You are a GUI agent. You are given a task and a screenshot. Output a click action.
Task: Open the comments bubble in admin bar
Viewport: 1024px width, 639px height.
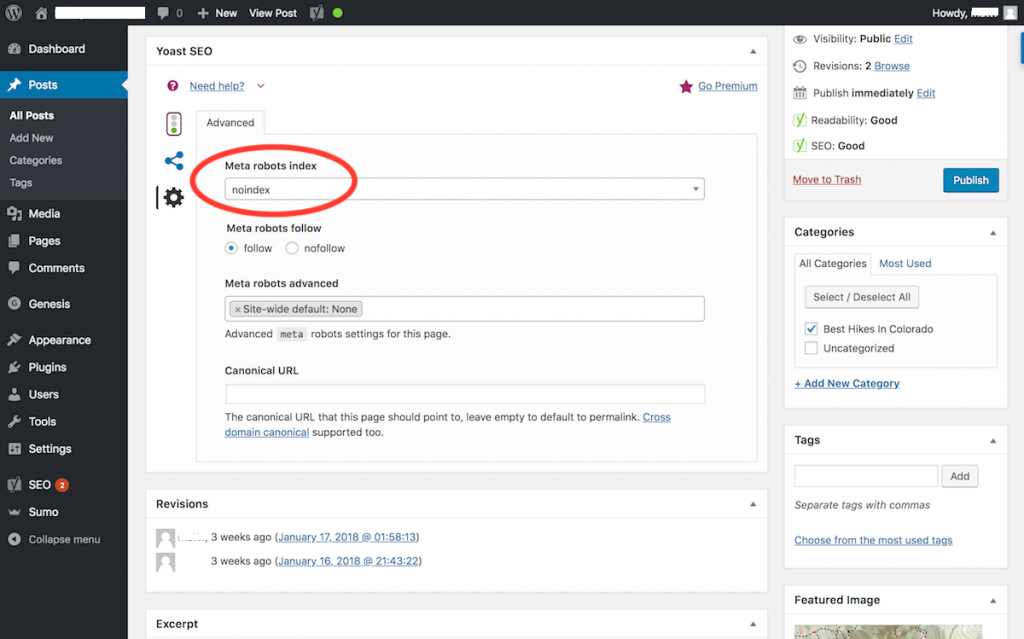(x=163, y=13)
